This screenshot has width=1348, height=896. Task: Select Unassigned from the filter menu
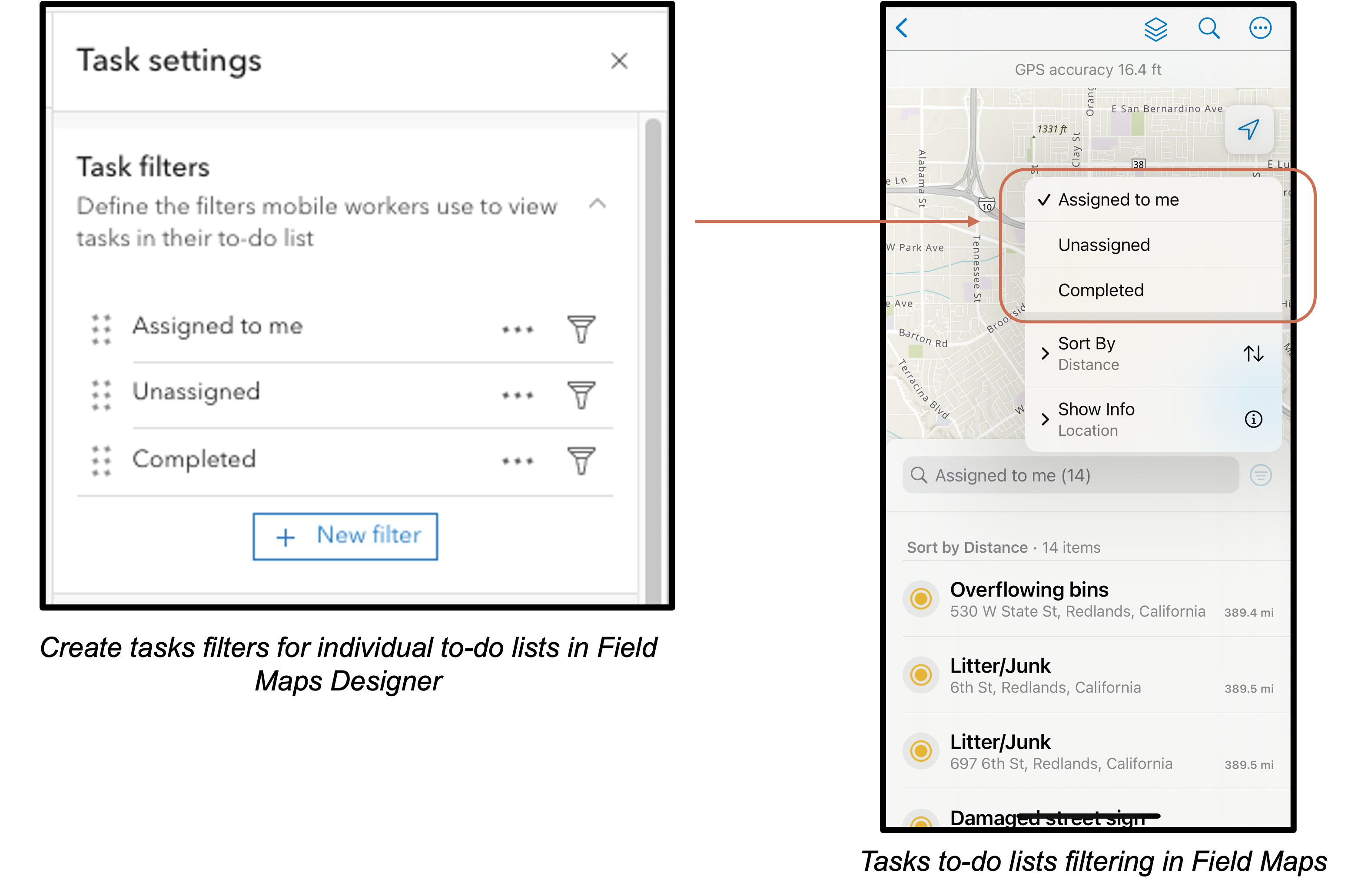point(1104,245)
